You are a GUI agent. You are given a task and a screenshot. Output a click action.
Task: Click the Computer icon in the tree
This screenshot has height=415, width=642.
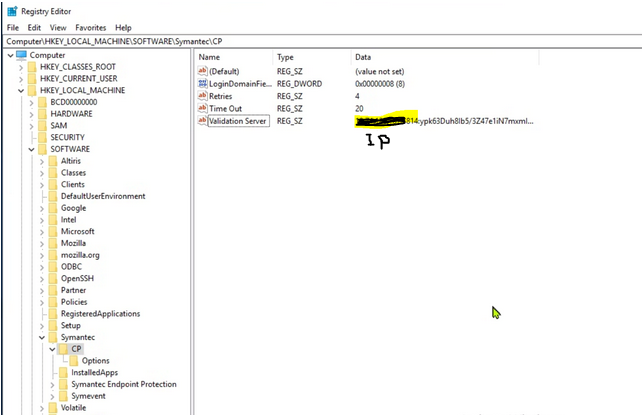[21, 55]
